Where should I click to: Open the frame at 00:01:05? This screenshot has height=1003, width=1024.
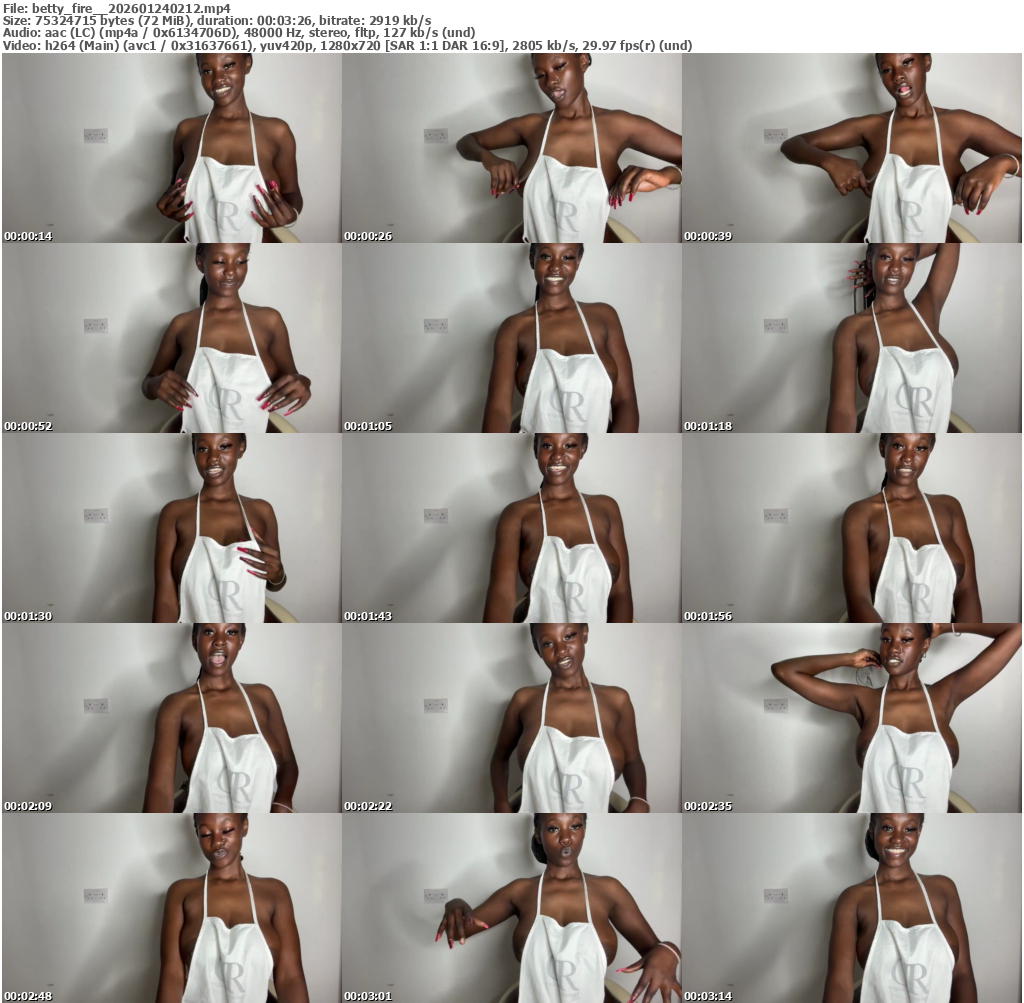[x=511, y=338]
